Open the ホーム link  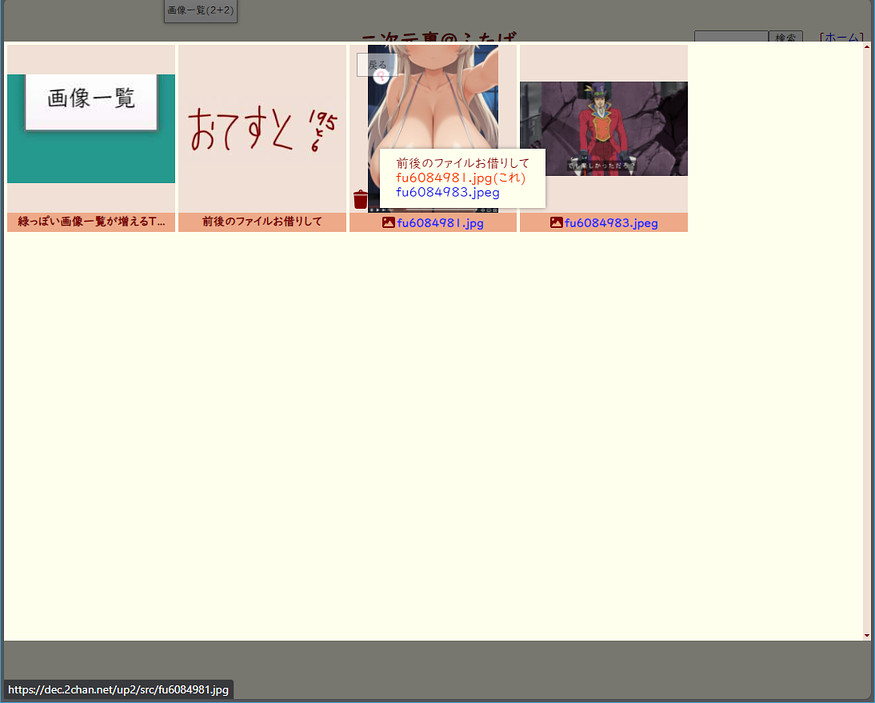coord(841,37)
